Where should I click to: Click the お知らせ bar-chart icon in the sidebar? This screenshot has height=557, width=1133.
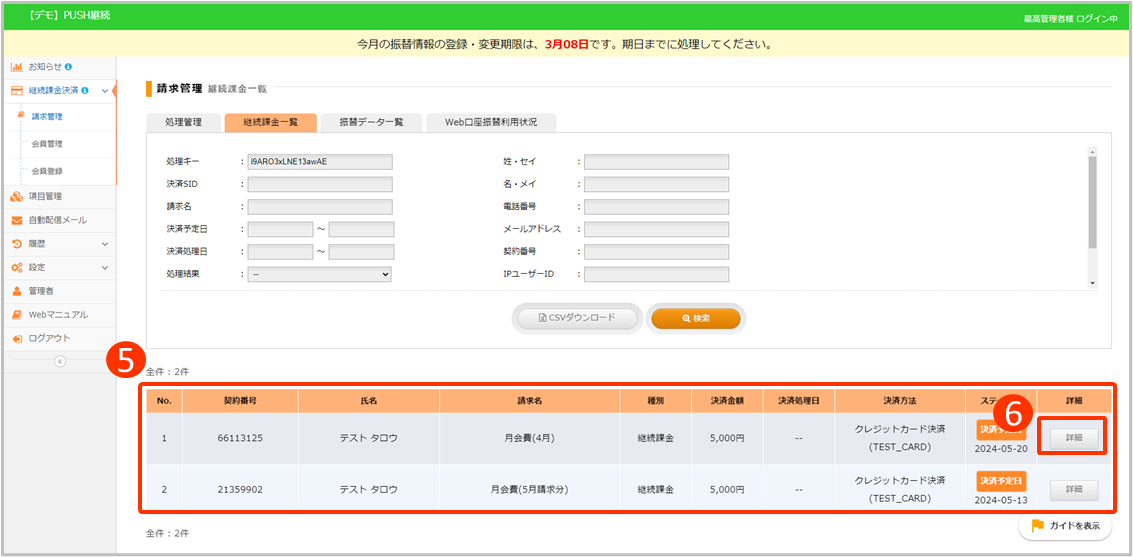[x=16, y=67]
